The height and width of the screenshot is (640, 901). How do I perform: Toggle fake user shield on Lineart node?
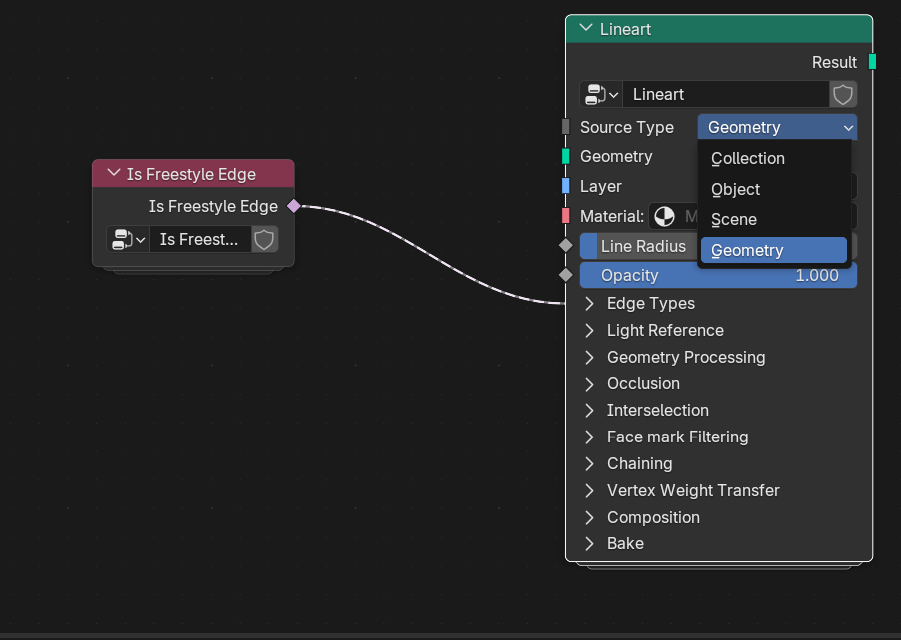point(843,94)
